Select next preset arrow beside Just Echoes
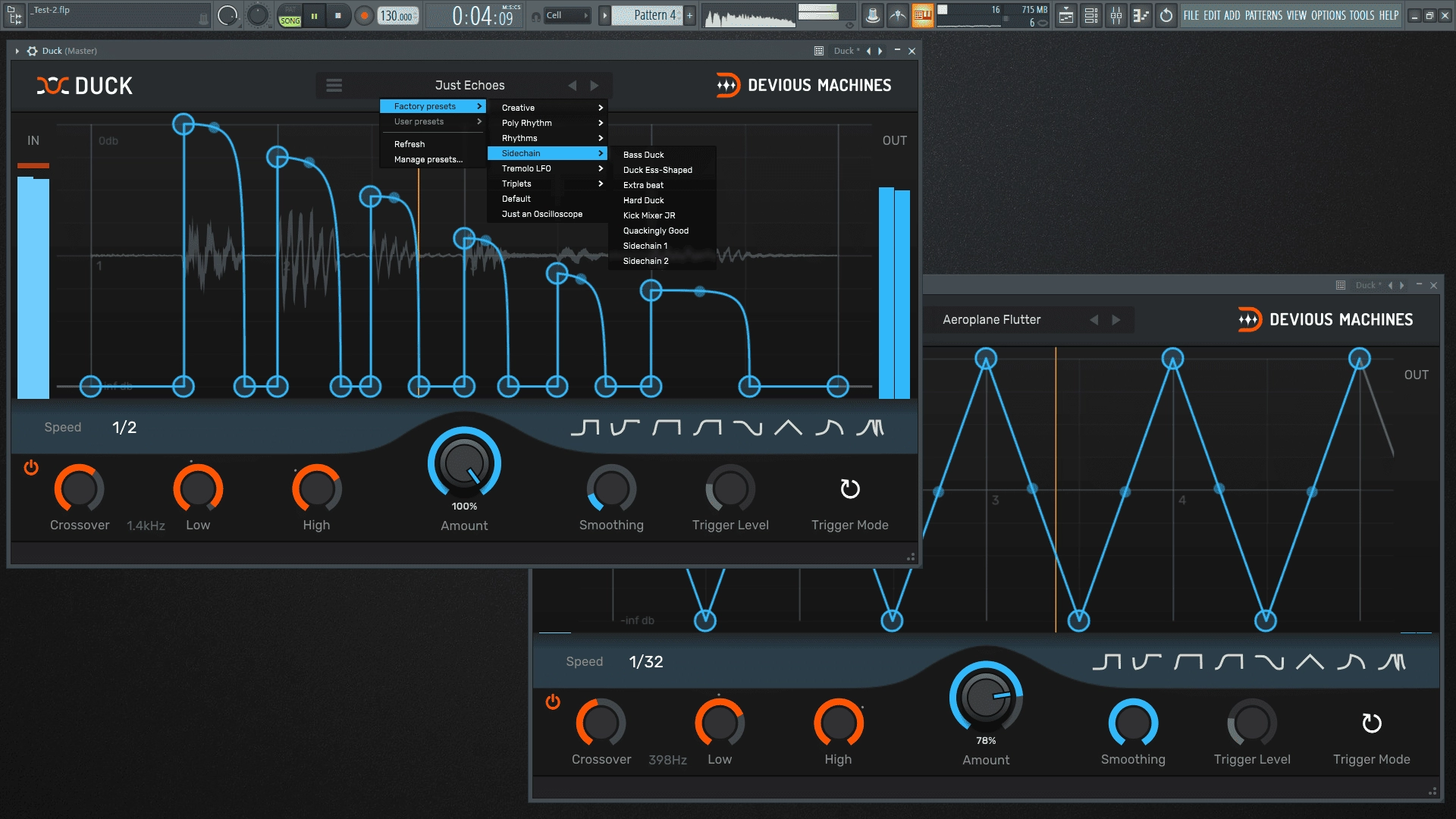 [595, 86]
